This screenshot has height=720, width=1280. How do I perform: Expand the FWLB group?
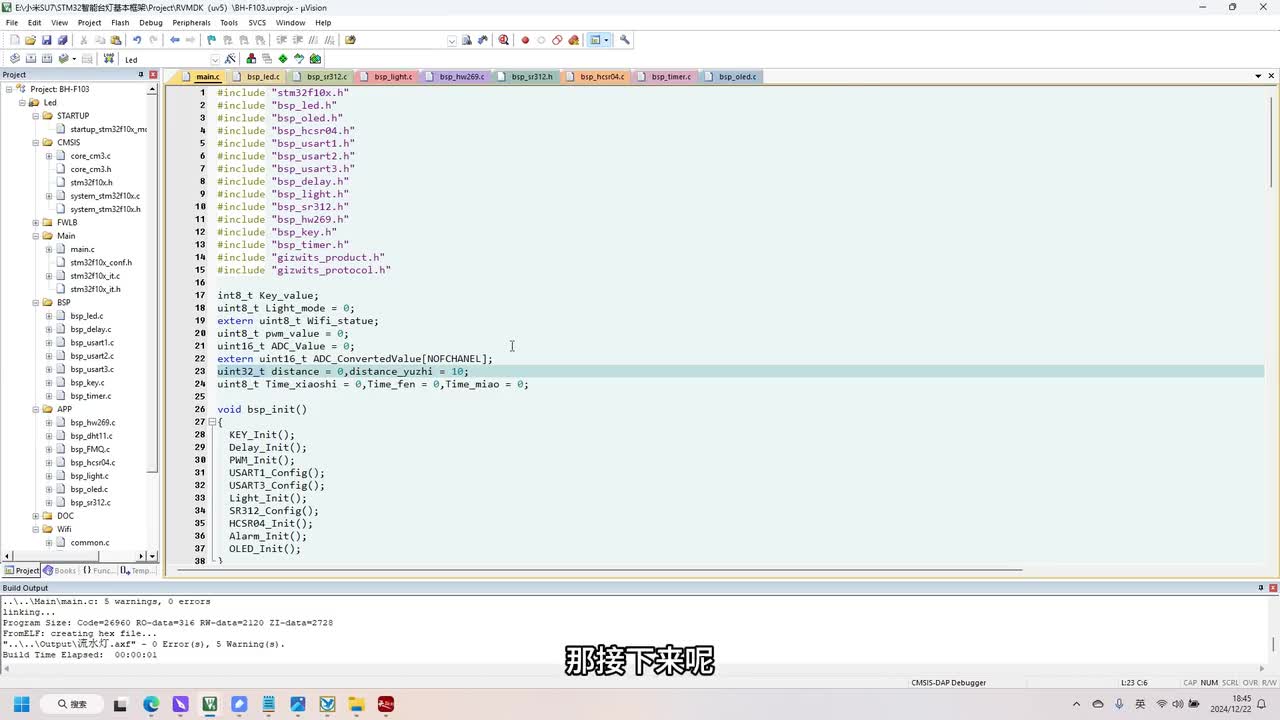(35, 222)
